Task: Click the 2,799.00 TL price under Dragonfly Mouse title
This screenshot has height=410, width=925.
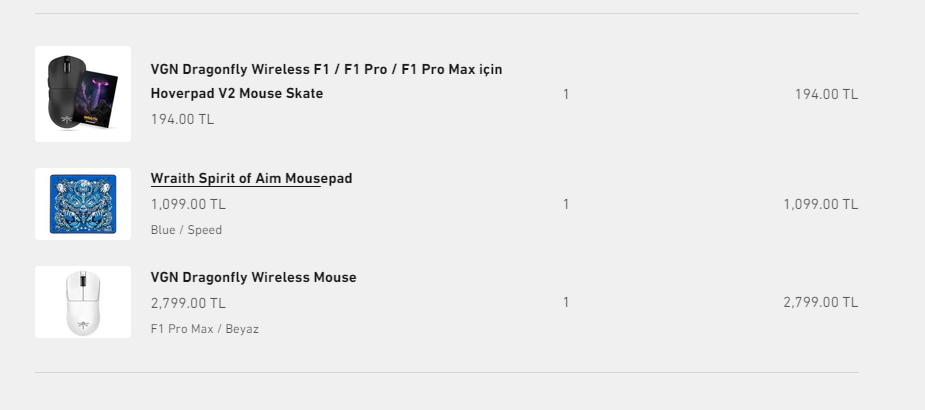Action: (x=188, y=302)
